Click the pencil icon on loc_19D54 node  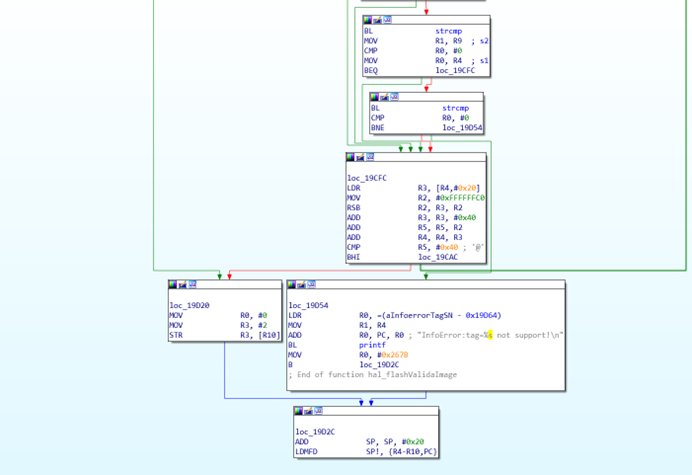[x=302, y=285]
